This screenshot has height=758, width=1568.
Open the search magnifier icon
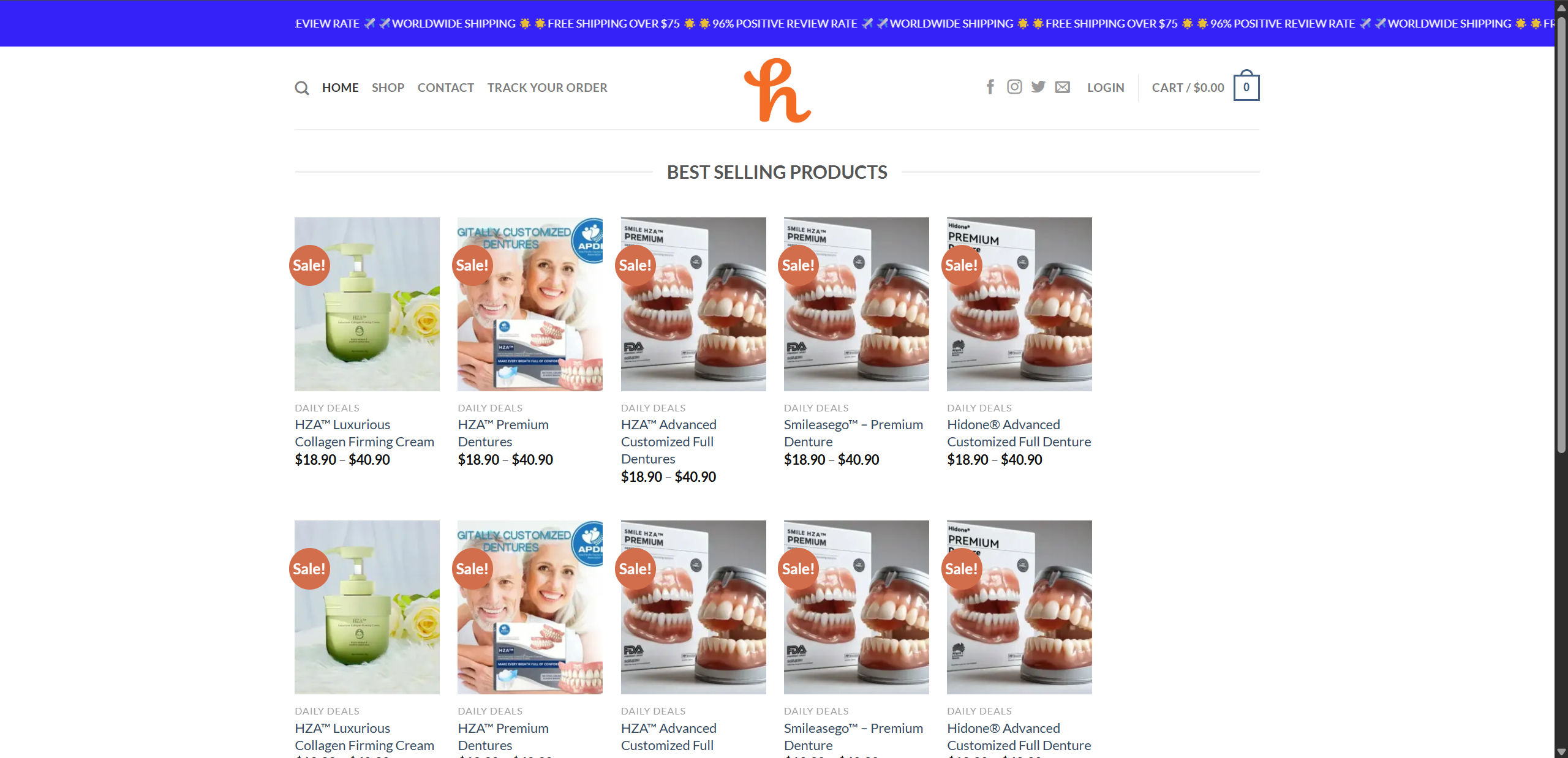tap(301, 88)
